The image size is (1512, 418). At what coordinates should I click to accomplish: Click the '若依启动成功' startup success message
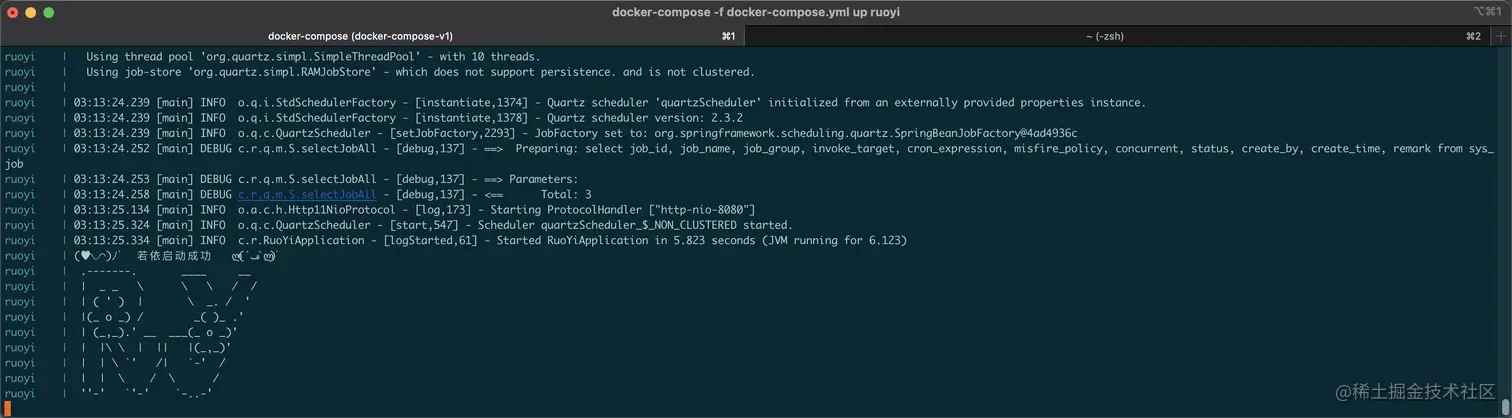pyautogui.click(x=173, y=256)
